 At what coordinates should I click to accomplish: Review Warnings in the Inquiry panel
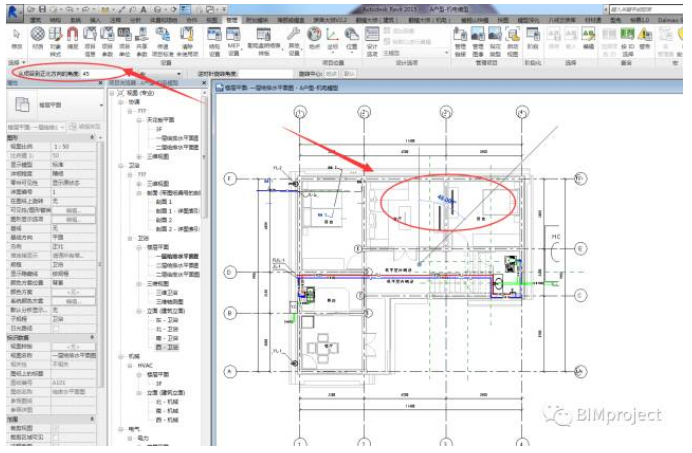click(645, 38)
